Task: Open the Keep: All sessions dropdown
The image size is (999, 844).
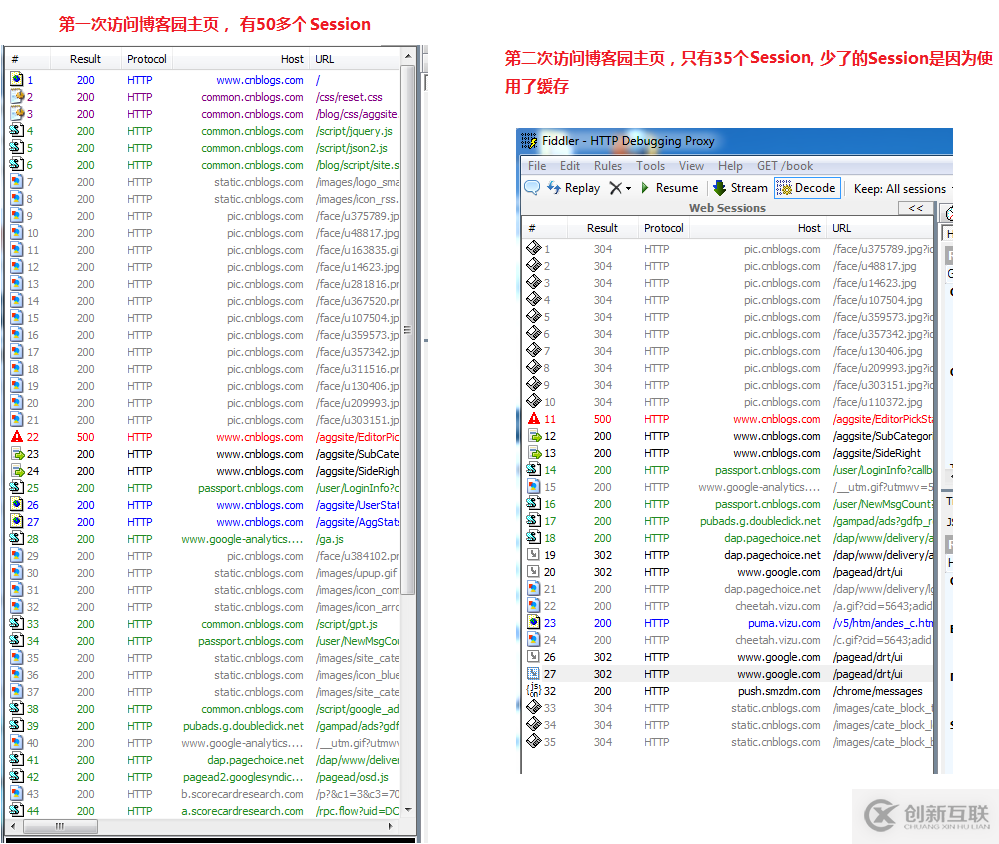Action: tap(902, 189)
